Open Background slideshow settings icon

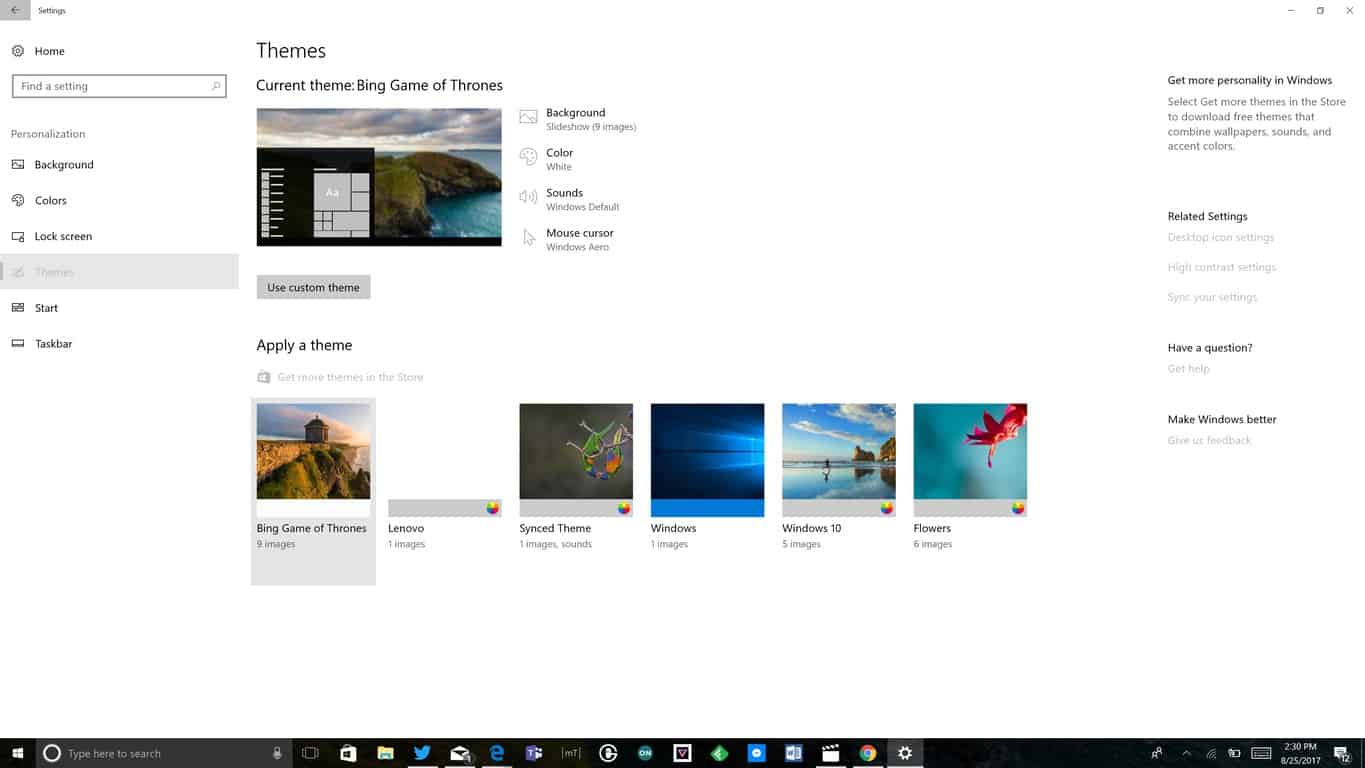pyautogui.click(x=528, y=118)
